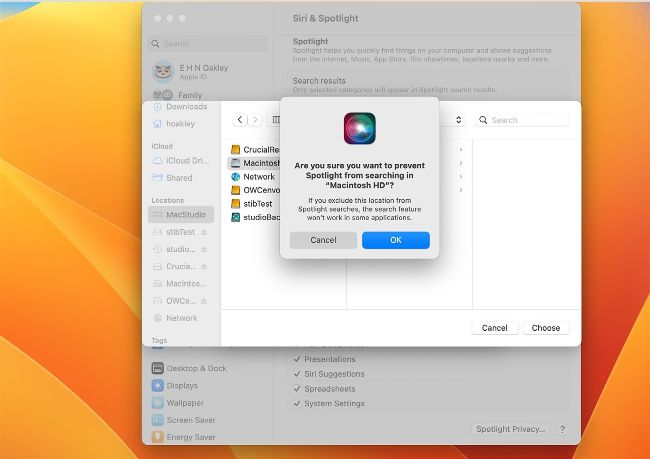Image resolution: width=650 pixels, height=459 pixels.
Task: Click the OWCenvo drive icon
Action: pos(235,190)
